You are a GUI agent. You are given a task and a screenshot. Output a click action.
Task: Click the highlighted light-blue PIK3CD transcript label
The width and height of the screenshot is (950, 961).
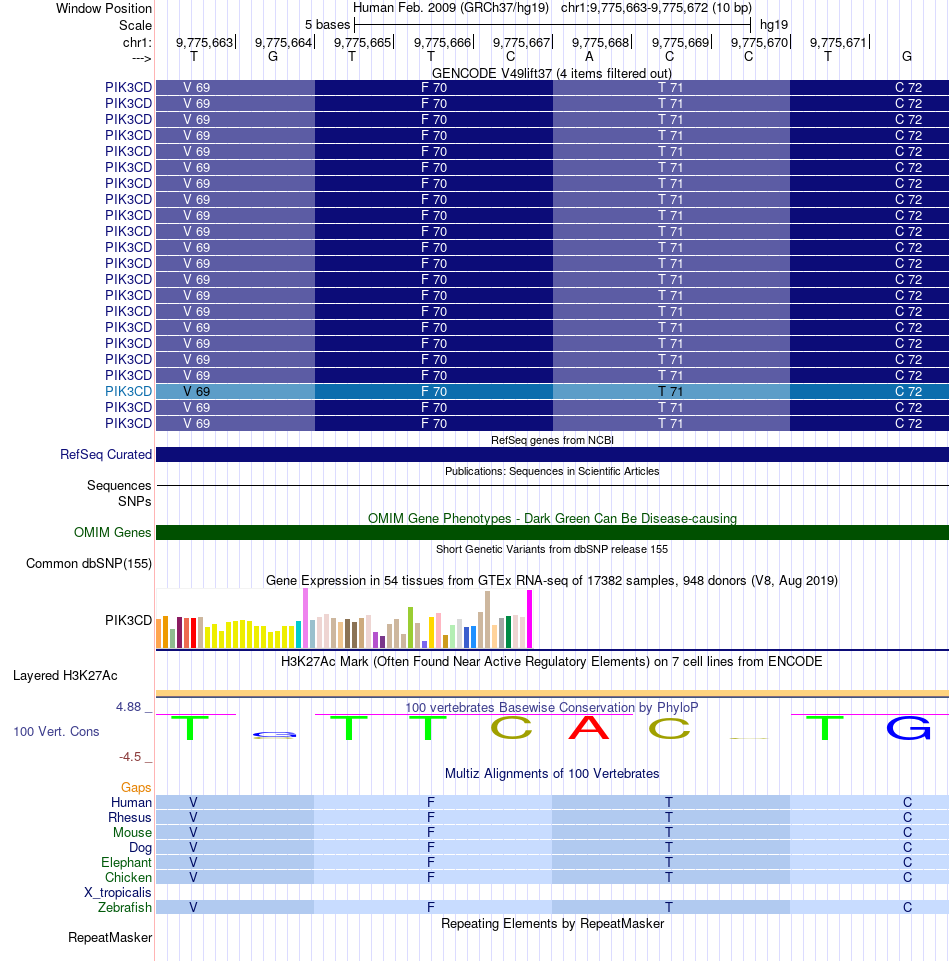coord(128,391)
